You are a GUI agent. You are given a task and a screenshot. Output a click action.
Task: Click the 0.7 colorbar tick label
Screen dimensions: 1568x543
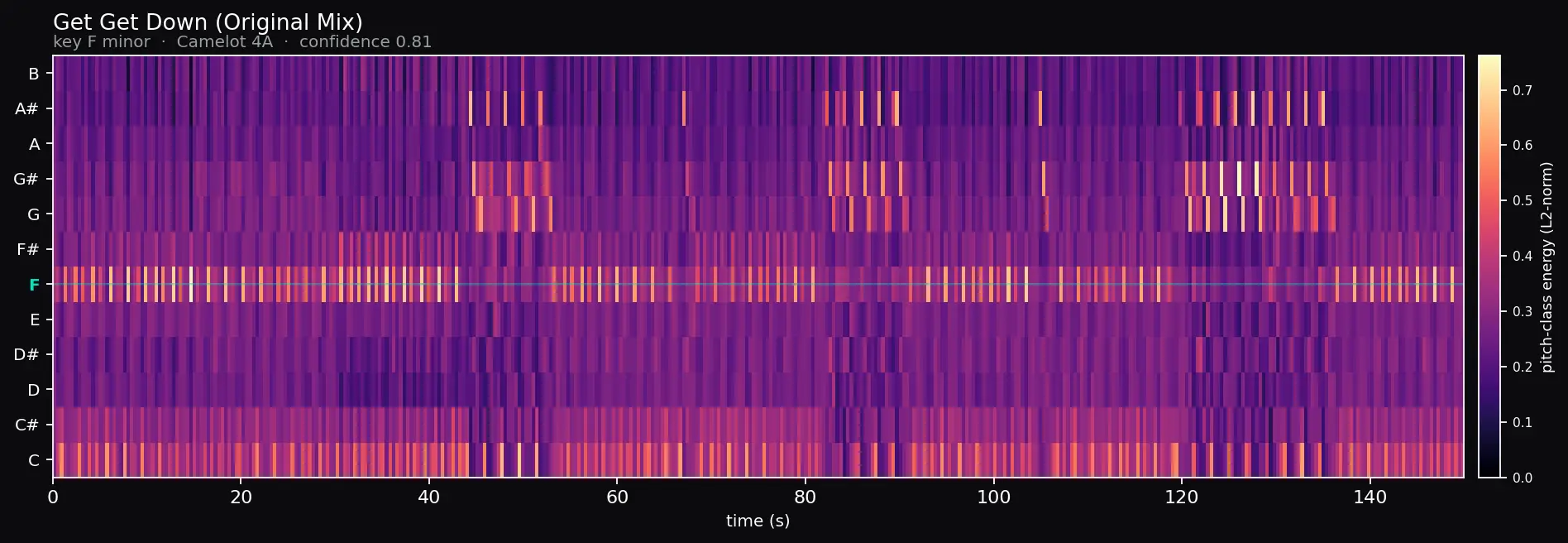coord(1523,90)
